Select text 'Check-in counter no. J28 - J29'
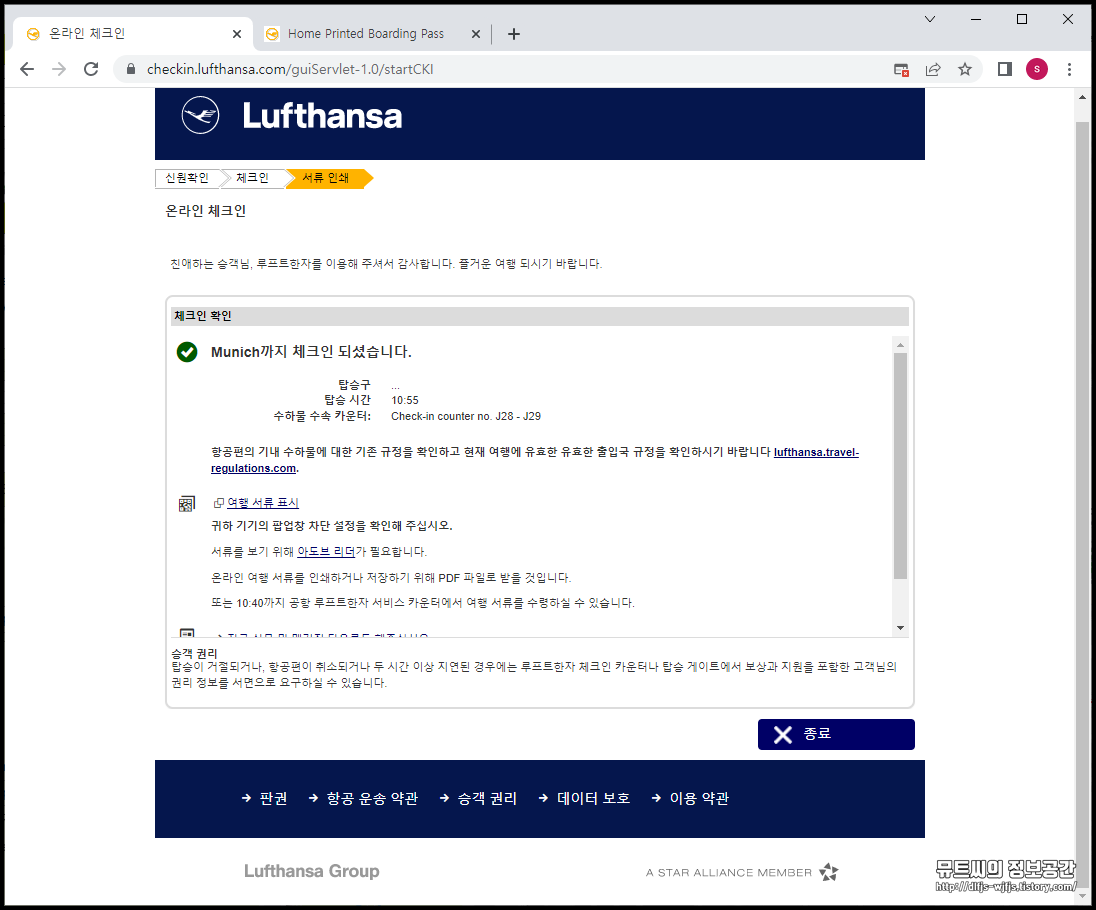This screenshot has height=910, width=1096. (466, 416)
